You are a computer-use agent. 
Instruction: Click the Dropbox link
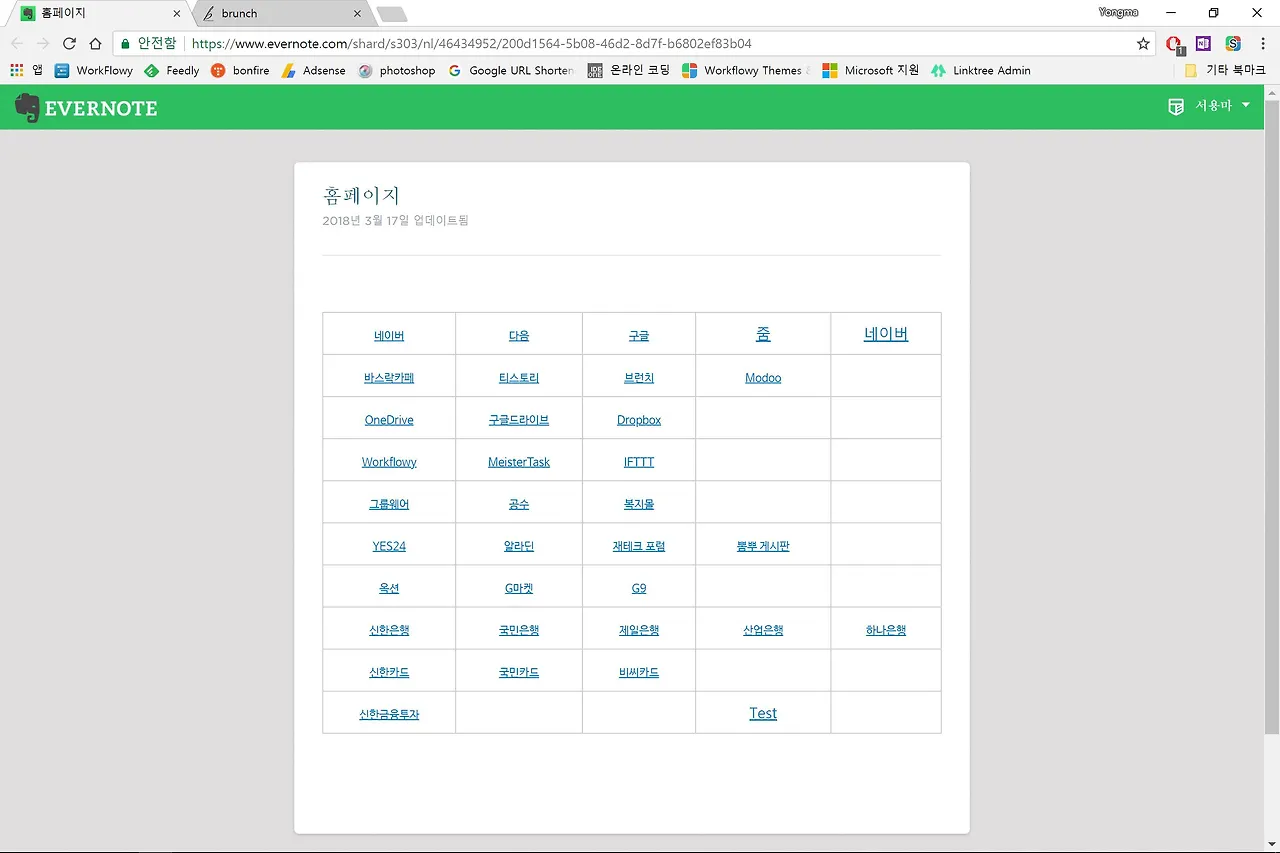click(639, 420)
